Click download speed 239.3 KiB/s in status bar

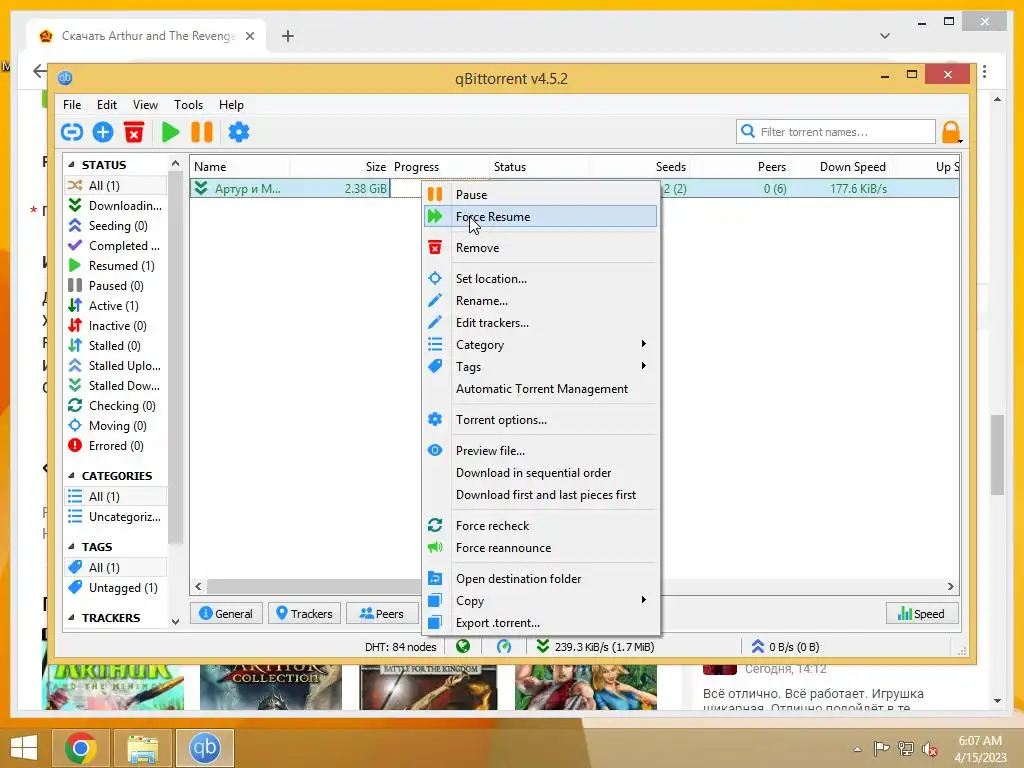click(x=595, y=647)
